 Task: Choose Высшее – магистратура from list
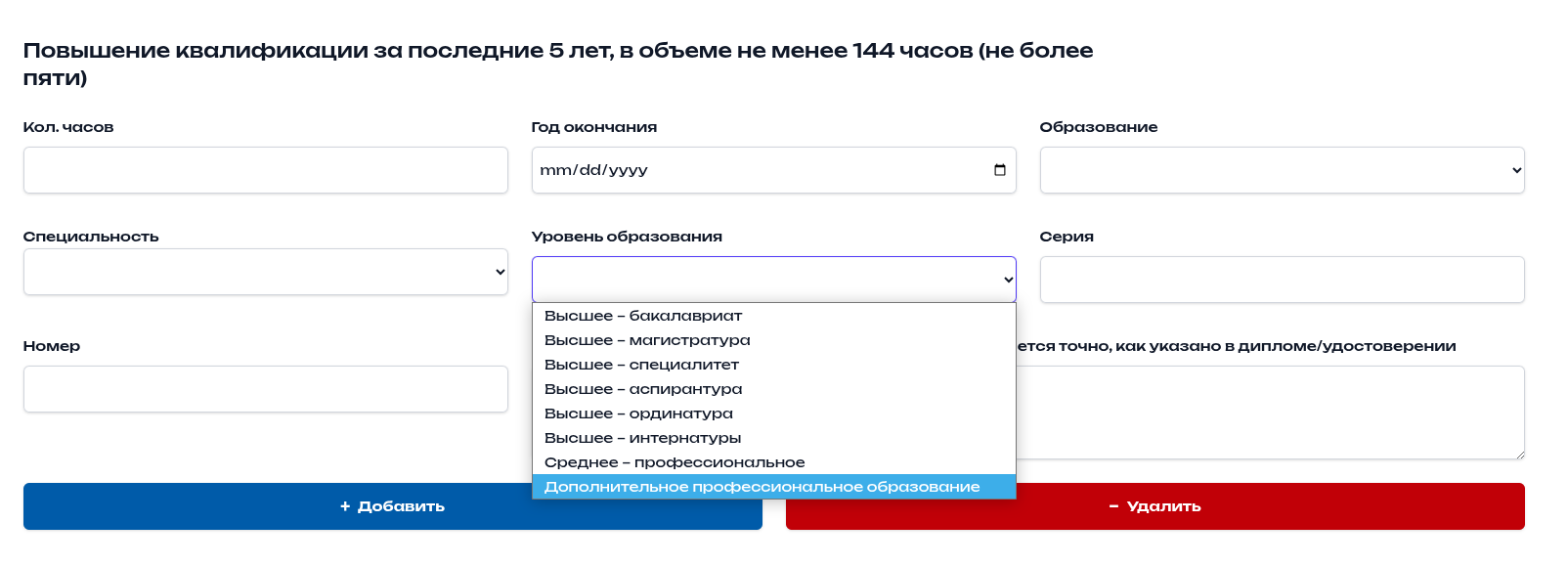tap(647, 340)
